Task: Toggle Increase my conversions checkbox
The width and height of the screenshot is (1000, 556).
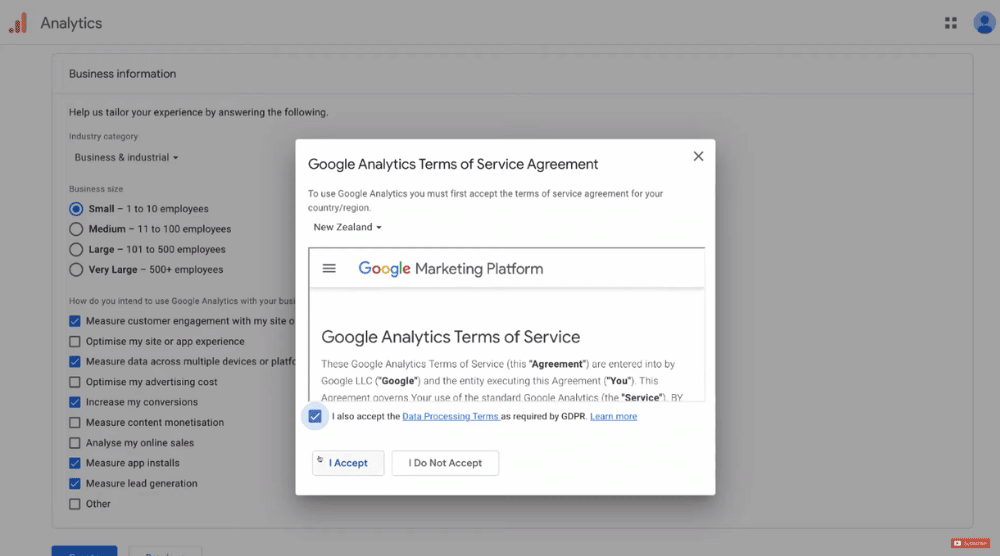Action: (75, 402)
